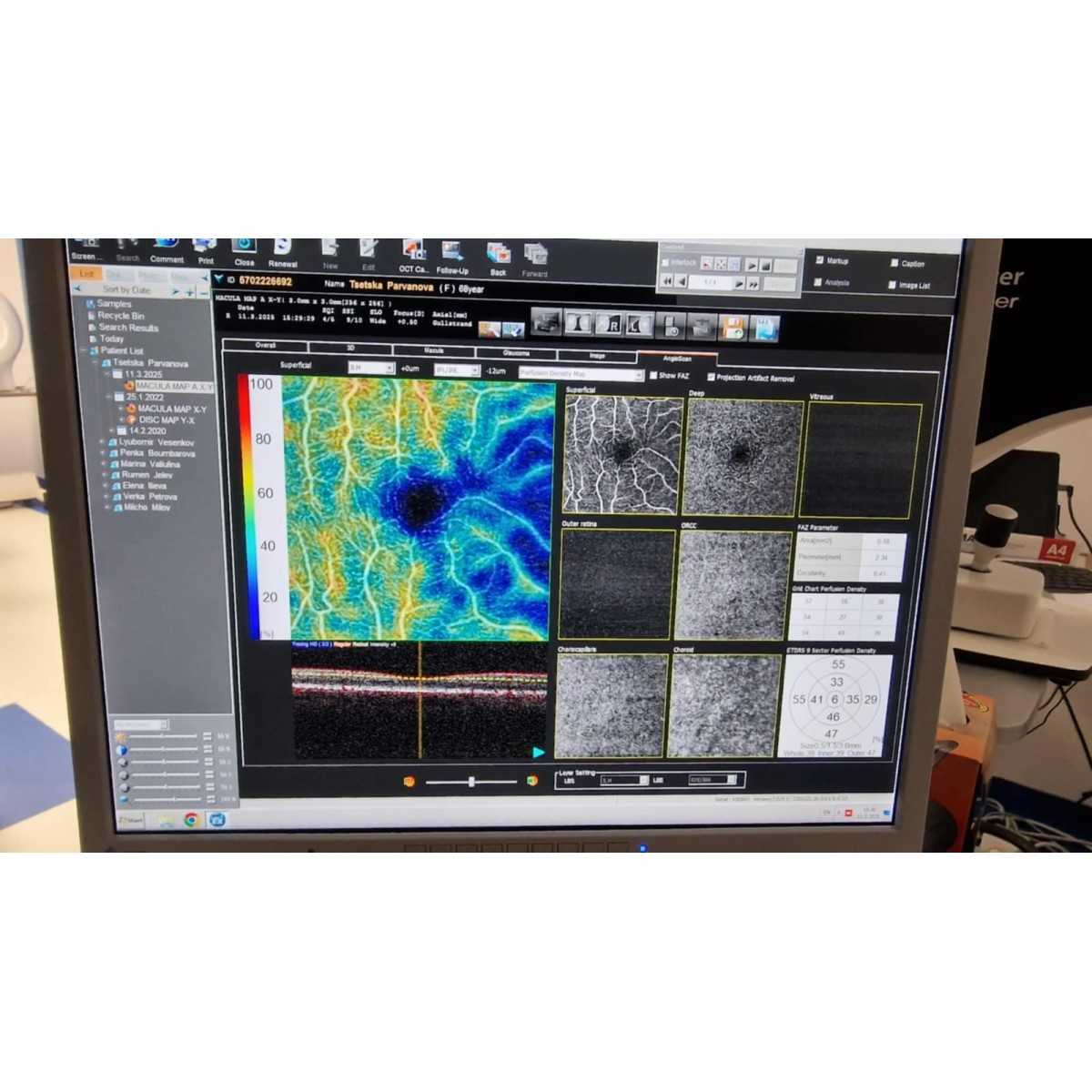This screenshot has width=1092, height=1092.
Task: Switch to the 3D tab
Action: pos(350,348)
